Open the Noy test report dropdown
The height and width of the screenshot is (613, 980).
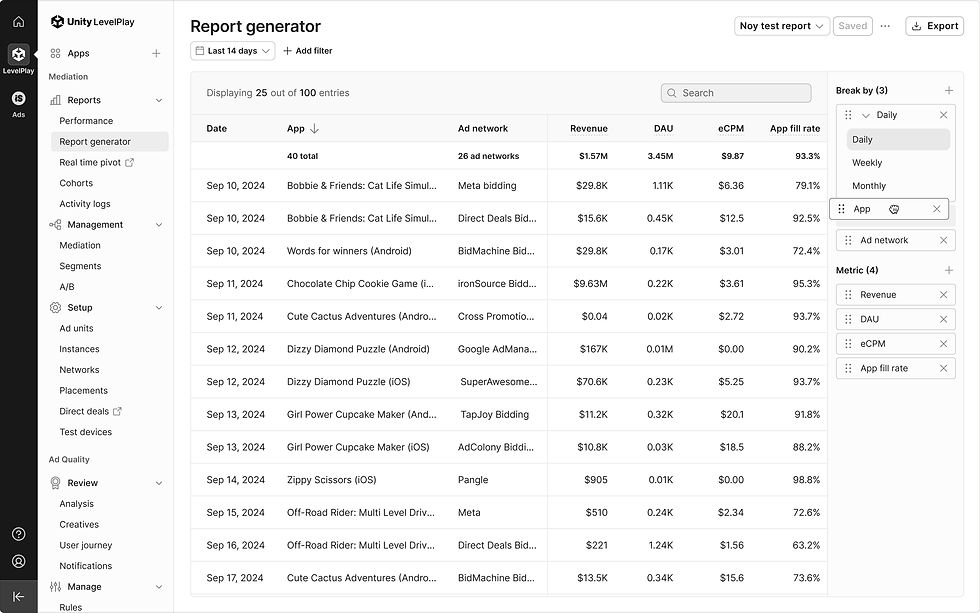[782, 26]
